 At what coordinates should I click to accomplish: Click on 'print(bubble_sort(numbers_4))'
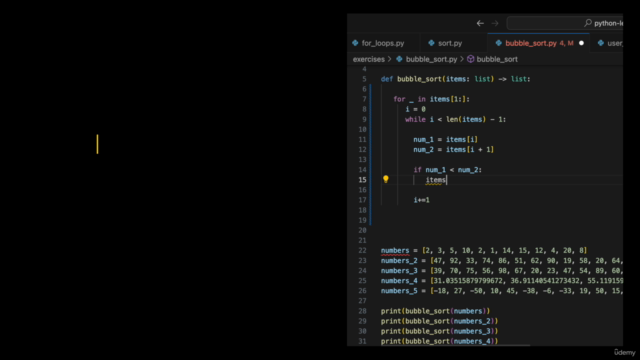439,341
